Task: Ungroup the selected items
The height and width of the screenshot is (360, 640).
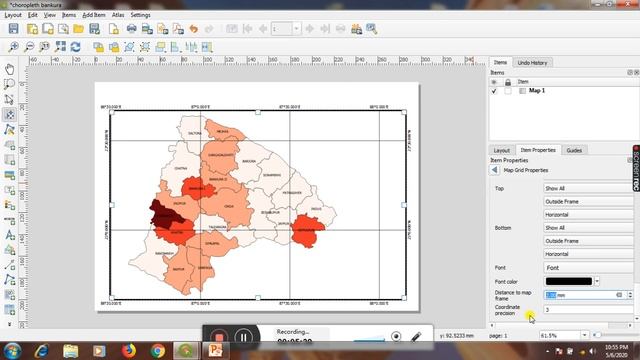Action: click(x=145, y=47)
